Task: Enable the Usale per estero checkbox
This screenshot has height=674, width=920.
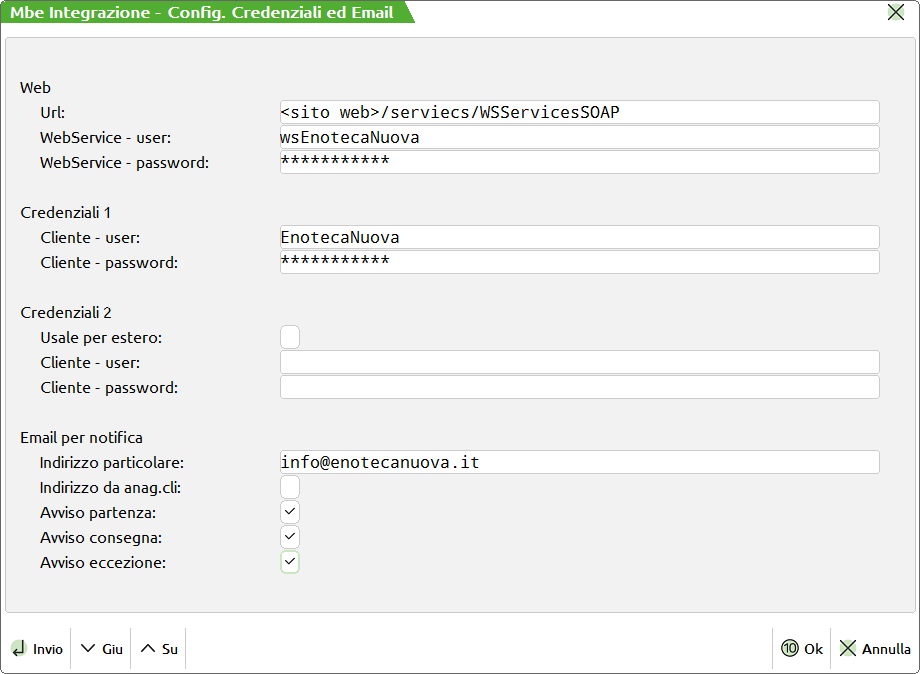Action: [x=290, y=337]
